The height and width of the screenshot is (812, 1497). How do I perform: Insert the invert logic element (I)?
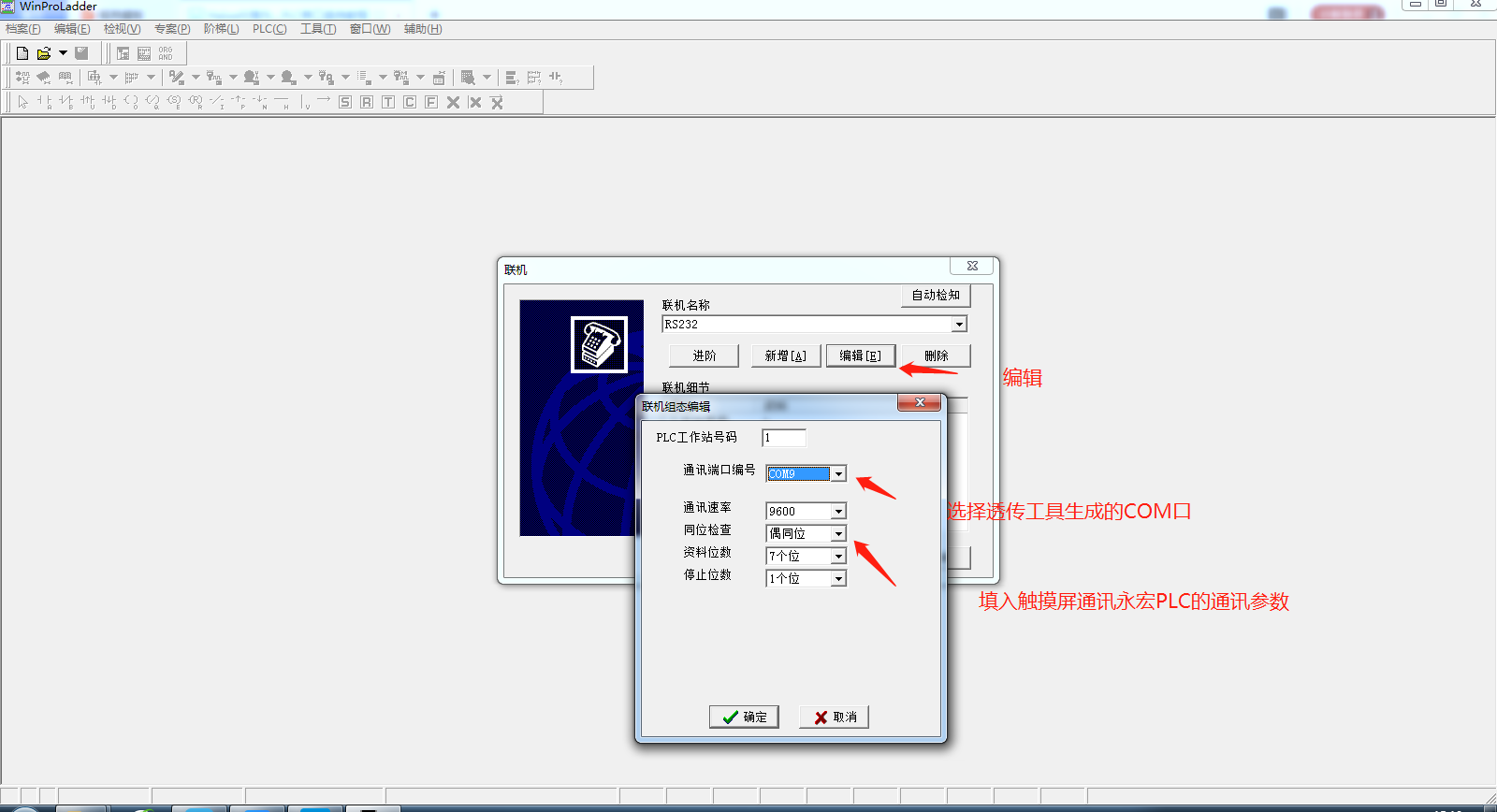tap(217, 102)
